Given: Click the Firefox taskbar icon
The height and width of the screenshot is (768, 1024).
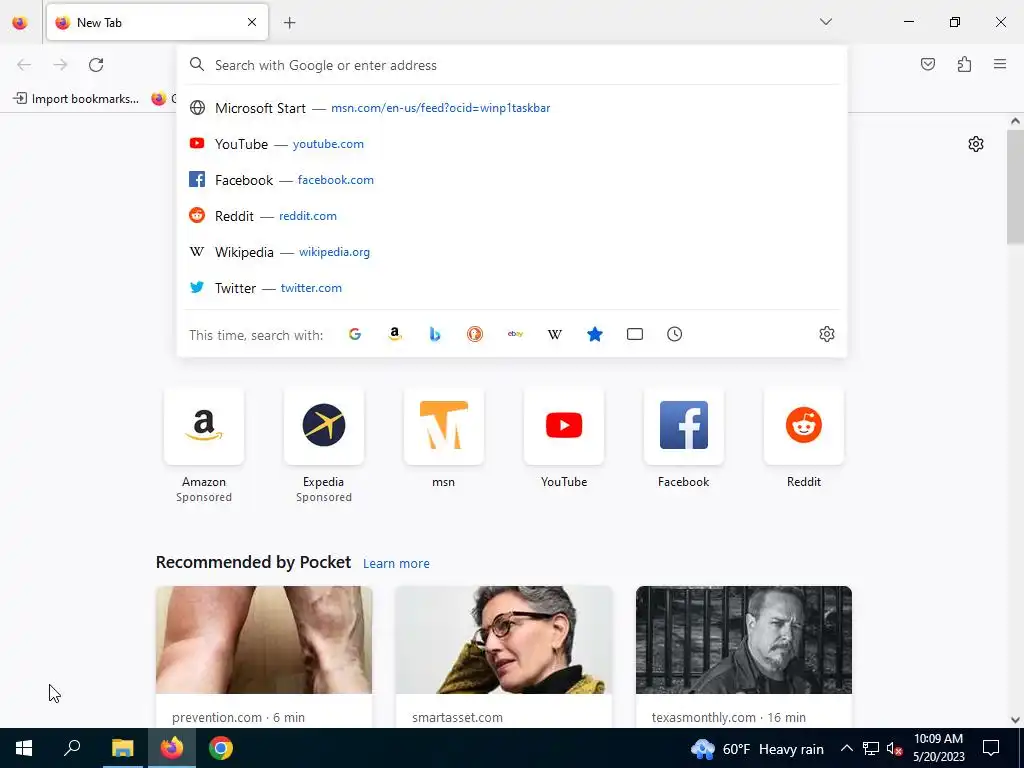Looking at the screenshot, I should pos(172,748).
